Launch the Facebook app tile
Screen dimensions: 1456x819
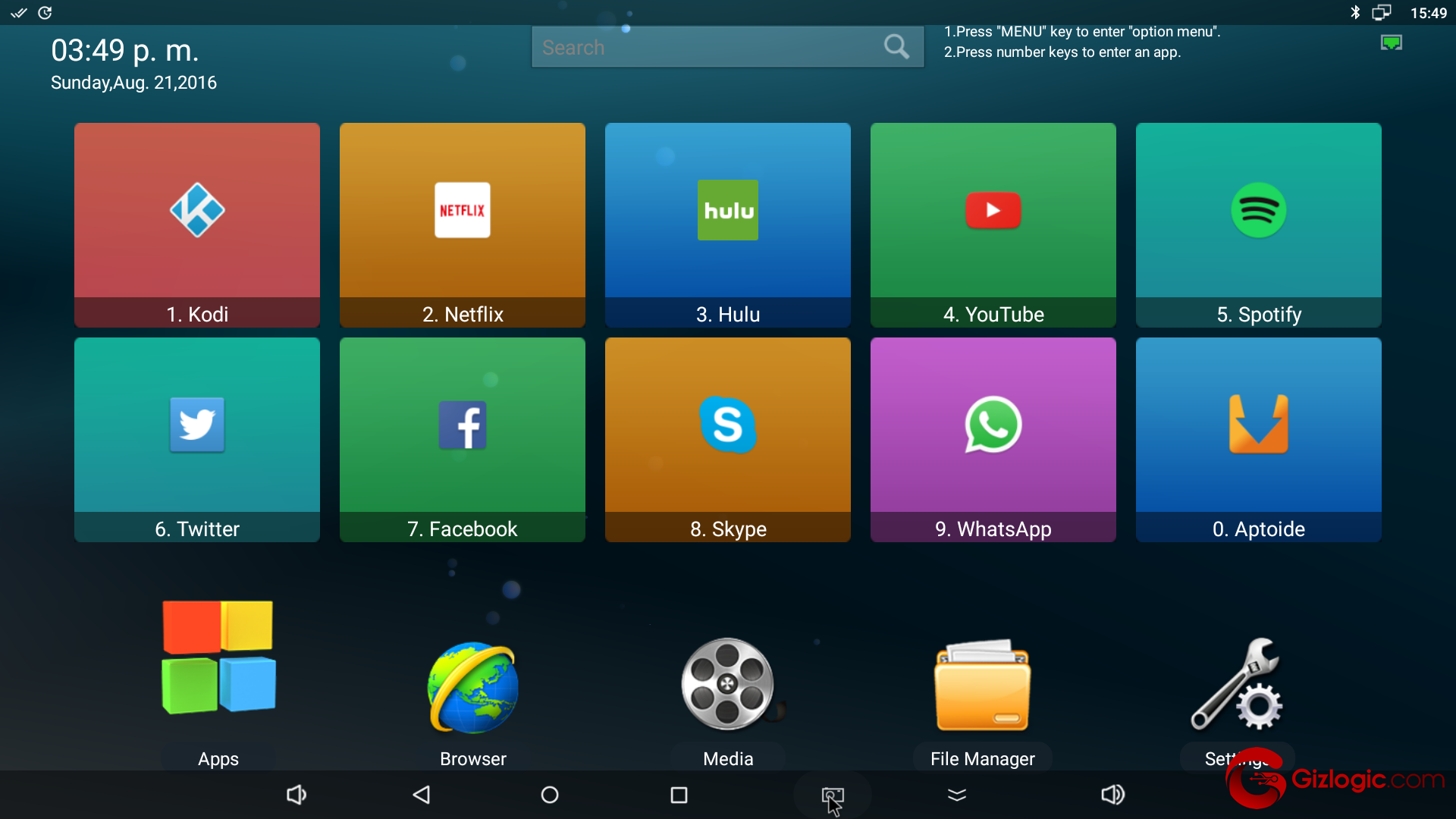pos(463,439)
